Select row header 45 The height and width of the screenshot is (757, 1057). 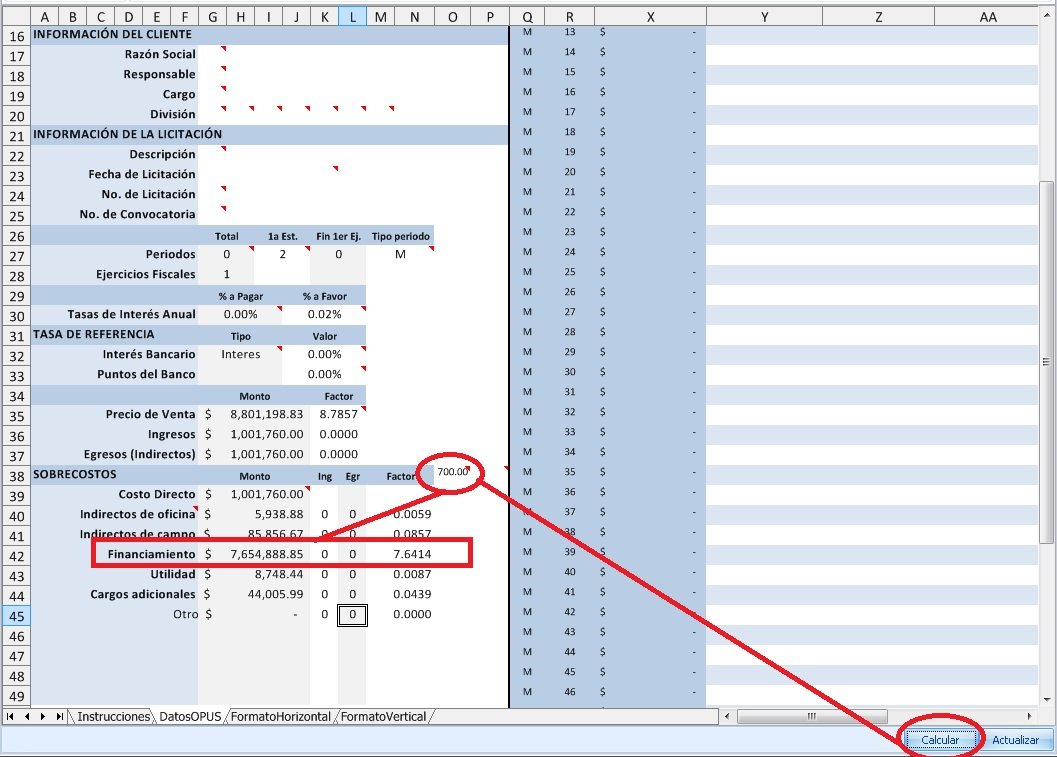15,615
